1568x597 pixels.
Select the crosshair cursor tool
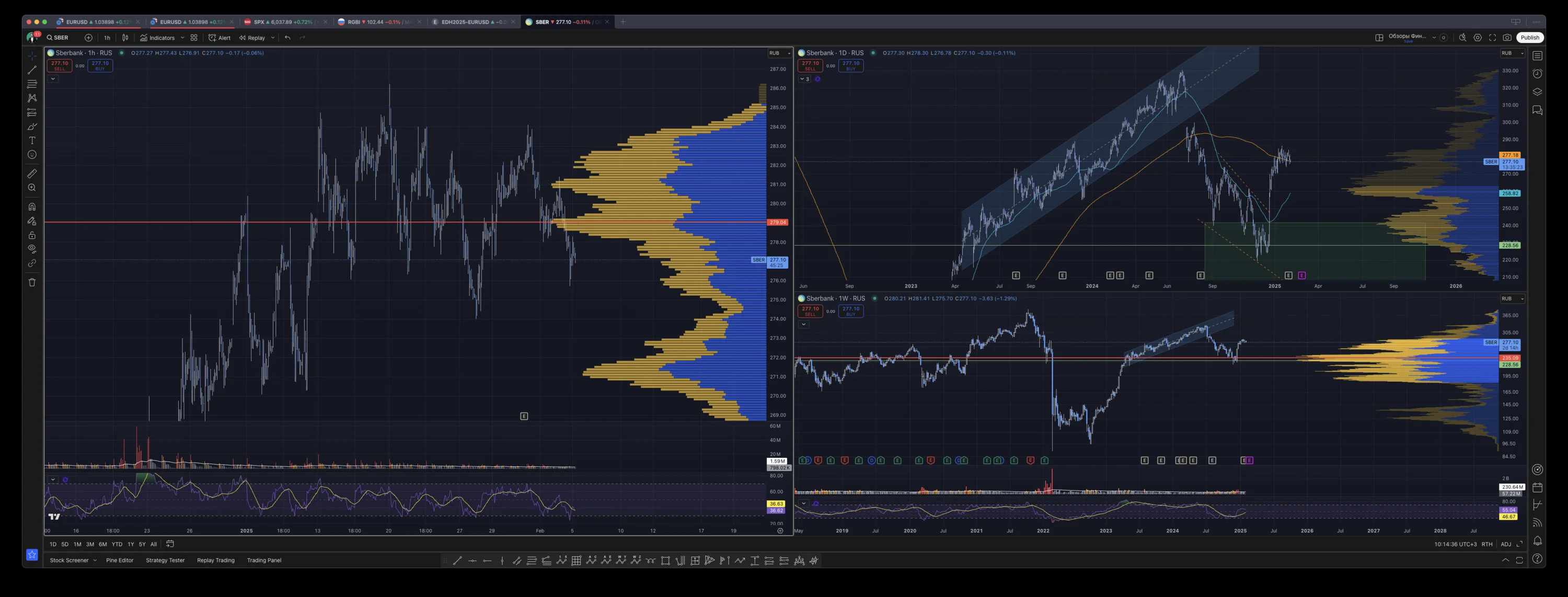click(32, 56)
